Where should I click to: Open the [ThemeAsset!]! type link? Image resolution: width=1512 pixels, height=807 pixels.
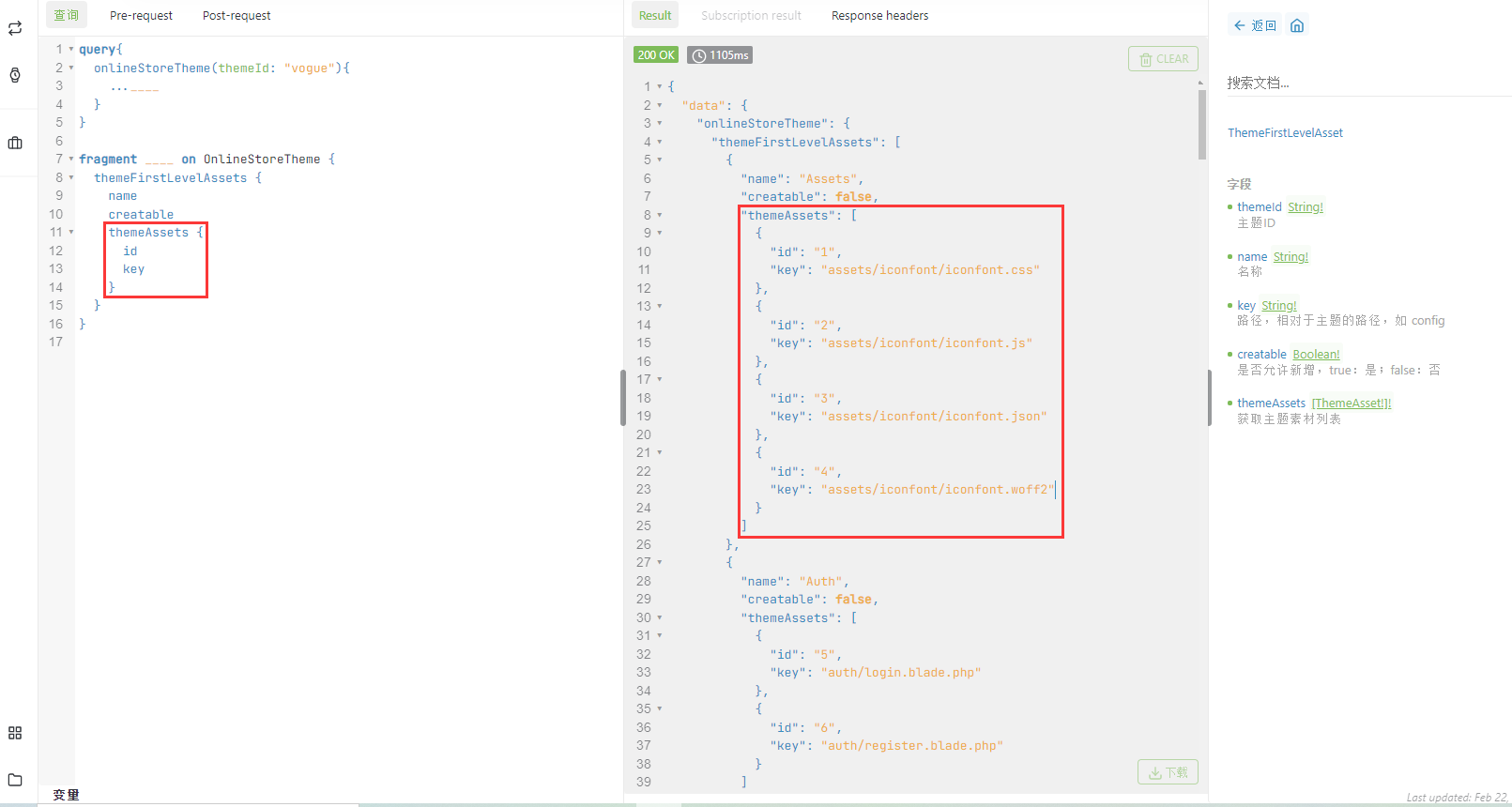click(1351, 403)
